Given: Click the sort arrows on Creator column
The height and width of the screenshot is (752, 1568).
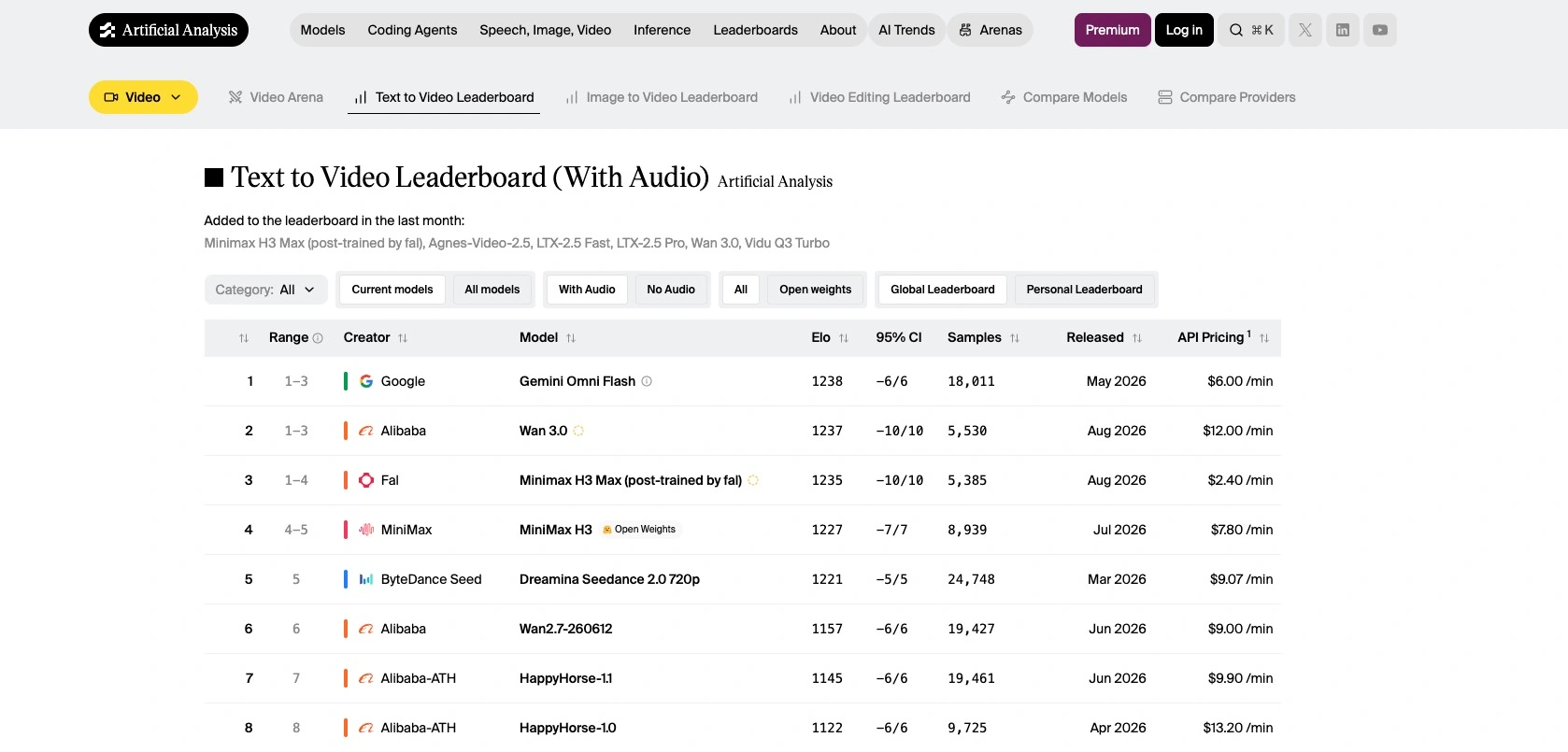Looking at the screenshot, I should (403, 338).
